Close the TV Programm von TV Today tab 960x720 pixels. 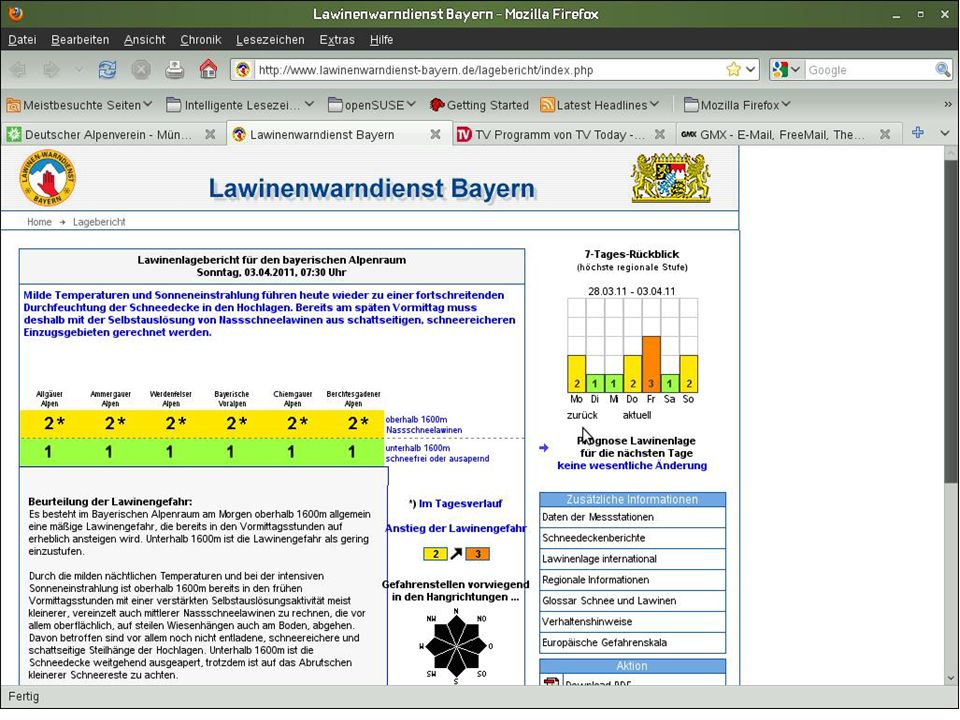pyautogui.click(x=659, y=134)
